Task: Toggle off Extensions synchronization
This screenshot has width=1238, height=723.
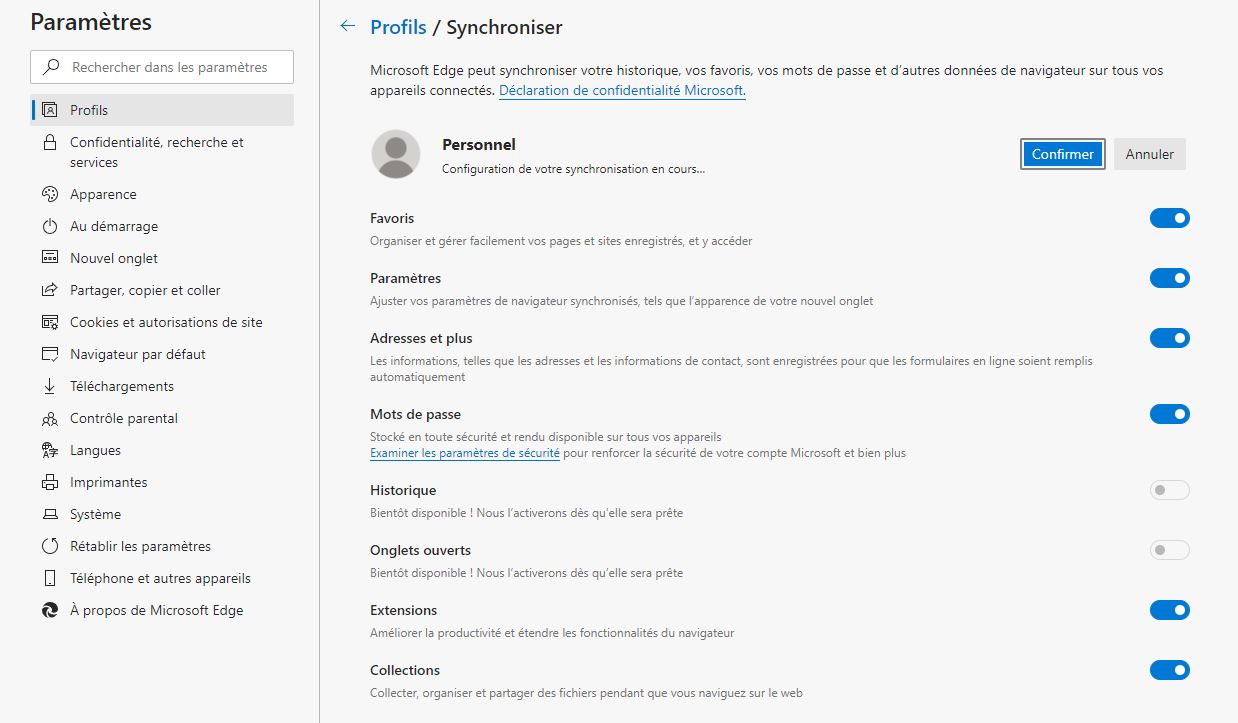Action: (x=1169, y=610)
